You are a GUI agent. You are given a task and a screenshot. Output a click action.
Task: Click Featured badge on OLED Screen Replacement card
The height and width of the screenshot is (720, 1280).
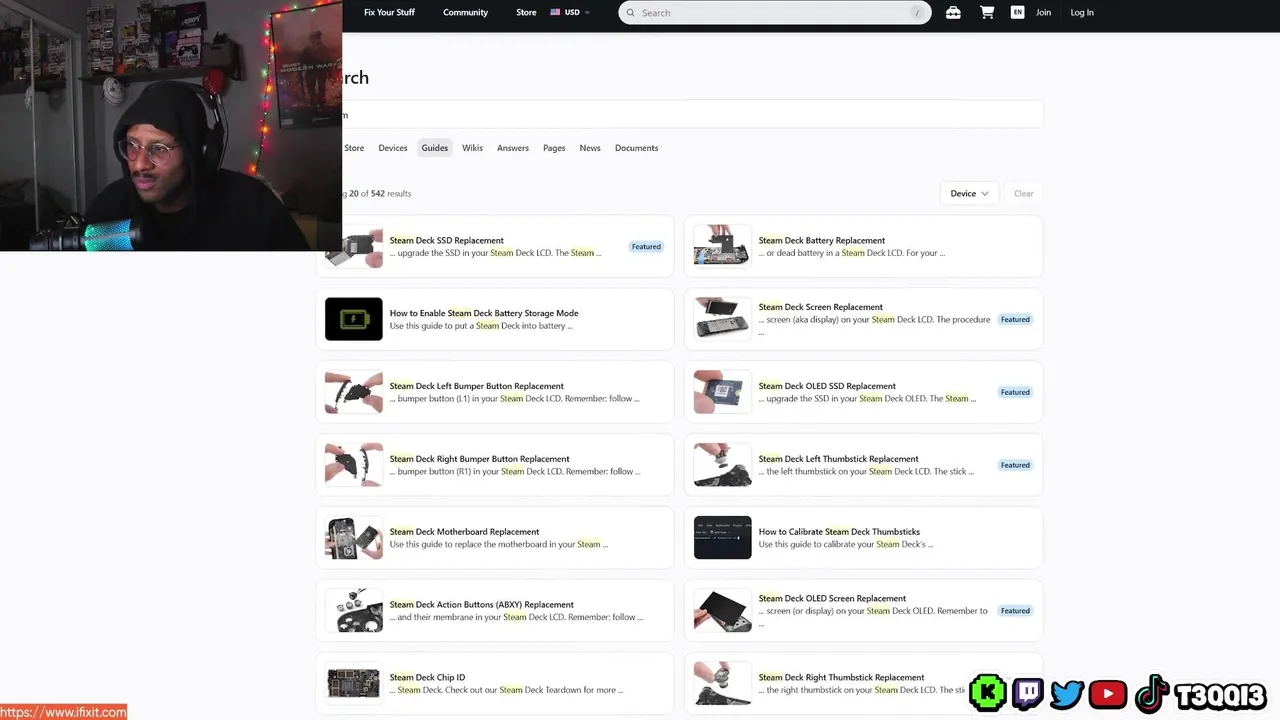pos(1015,611)
